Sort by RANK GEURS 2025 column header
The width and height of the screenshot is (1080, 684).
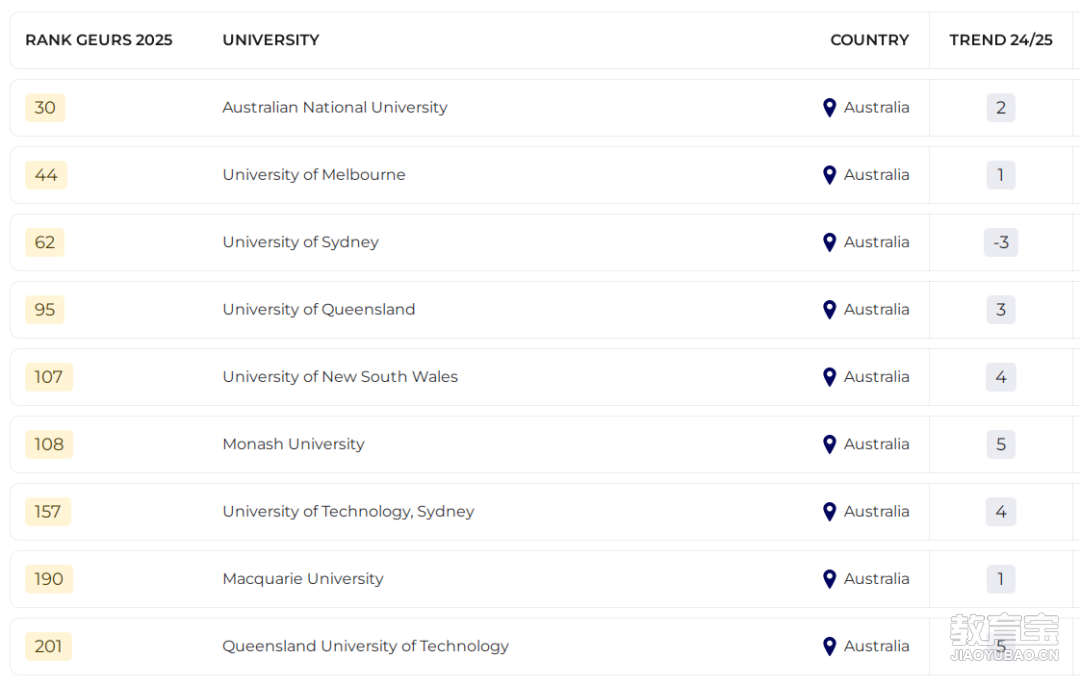98,40
